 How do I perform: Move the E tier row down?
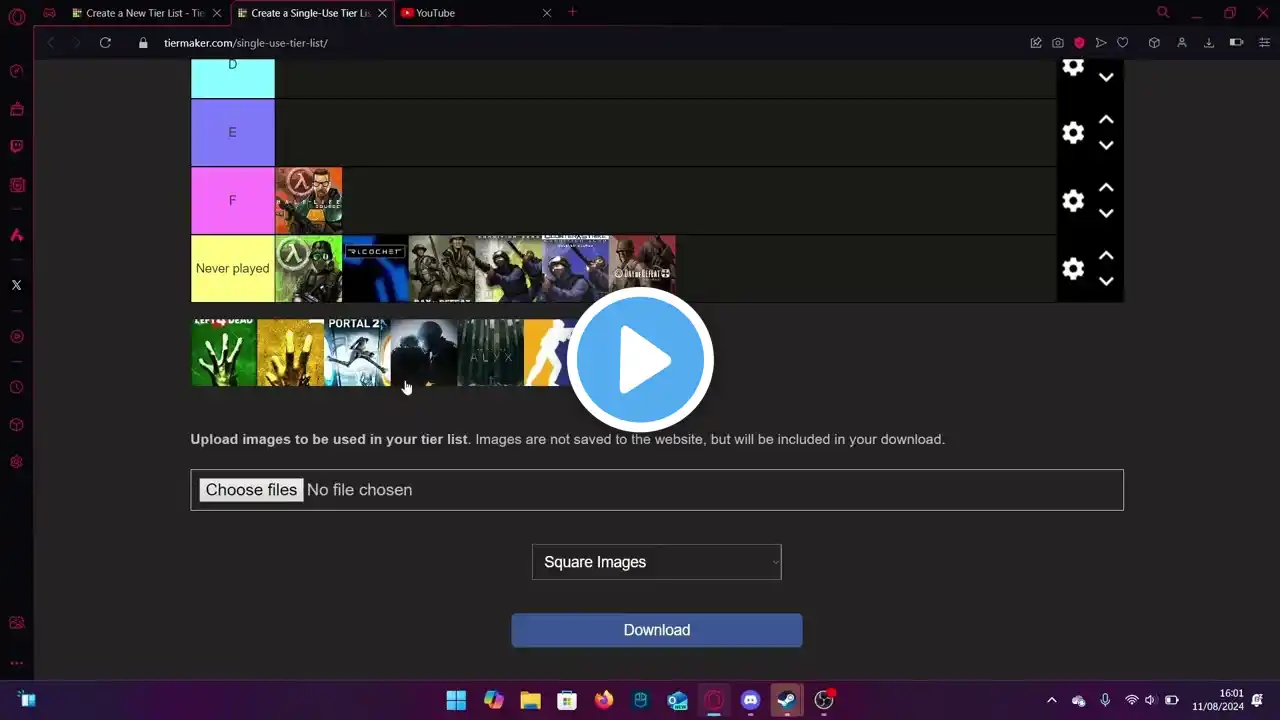[x=1106, y=145]
